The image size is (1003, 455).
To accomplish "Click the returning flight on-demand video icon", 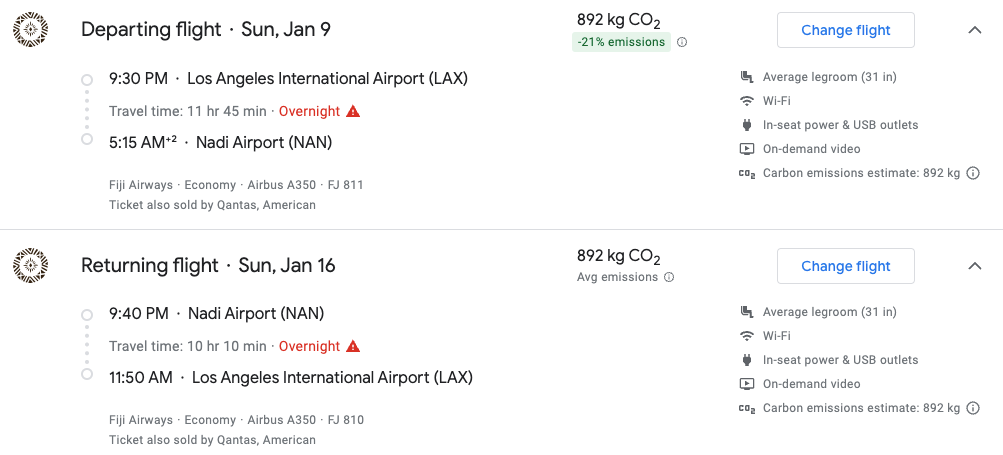I will (746, 384).
